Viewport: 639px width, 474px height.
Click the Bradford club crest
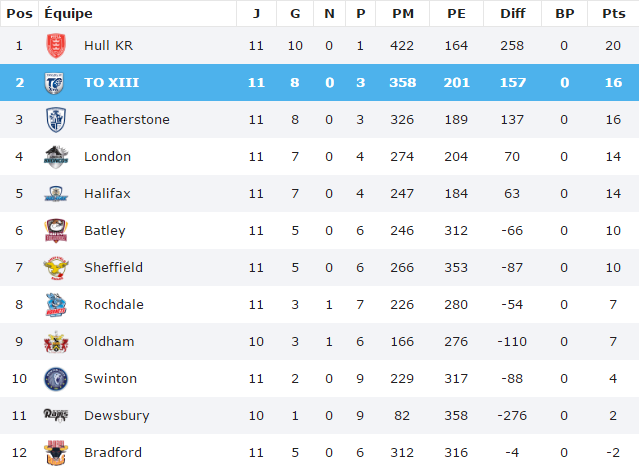coord(55,453)
